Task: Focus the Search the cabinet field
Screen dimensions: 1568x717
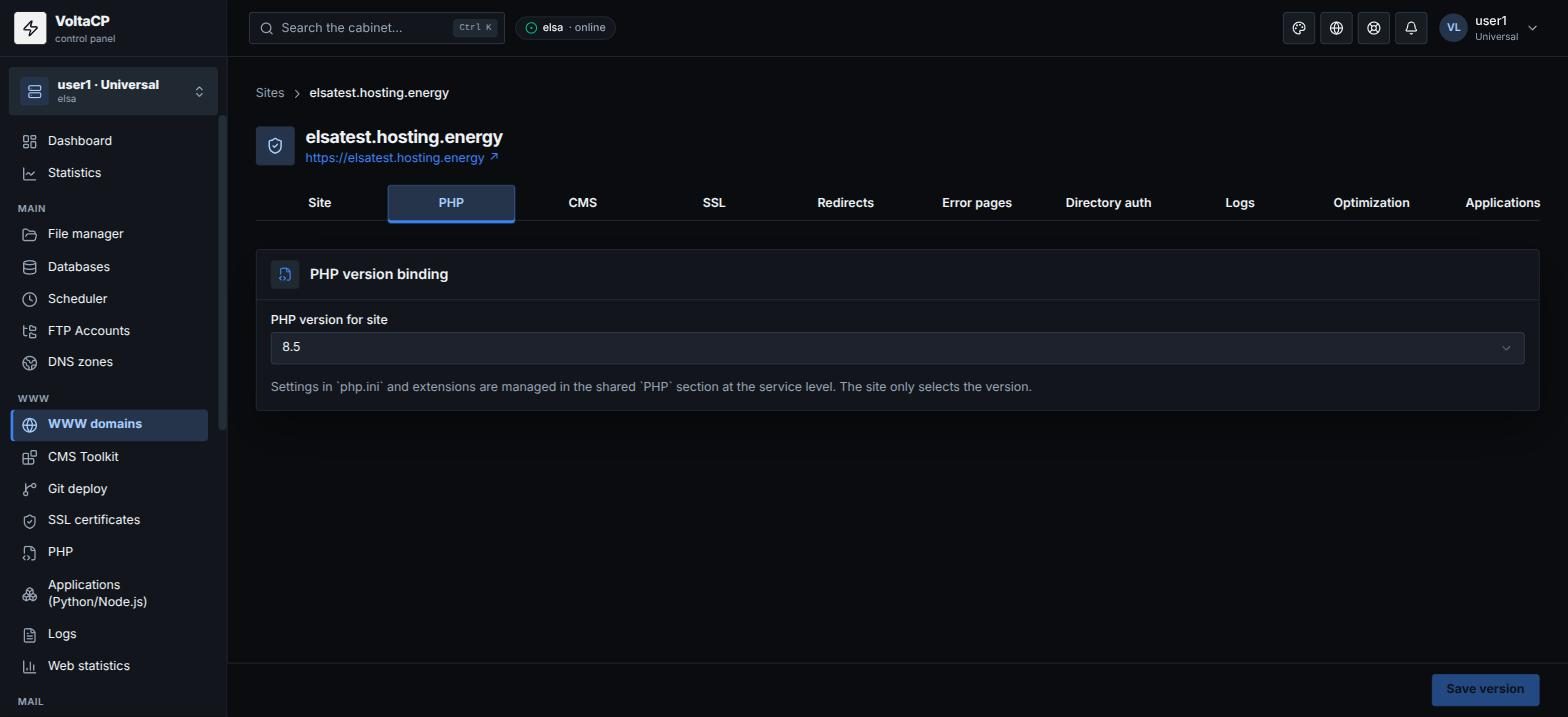Action: click(377, 28)
